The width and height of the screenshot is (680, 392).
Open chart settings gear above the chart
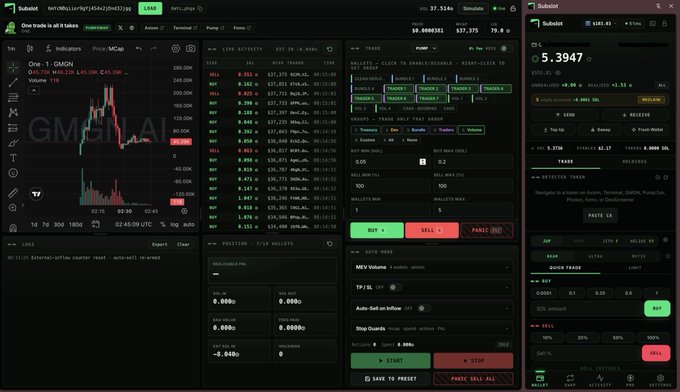pyautogui.click(x=176, y=49)
